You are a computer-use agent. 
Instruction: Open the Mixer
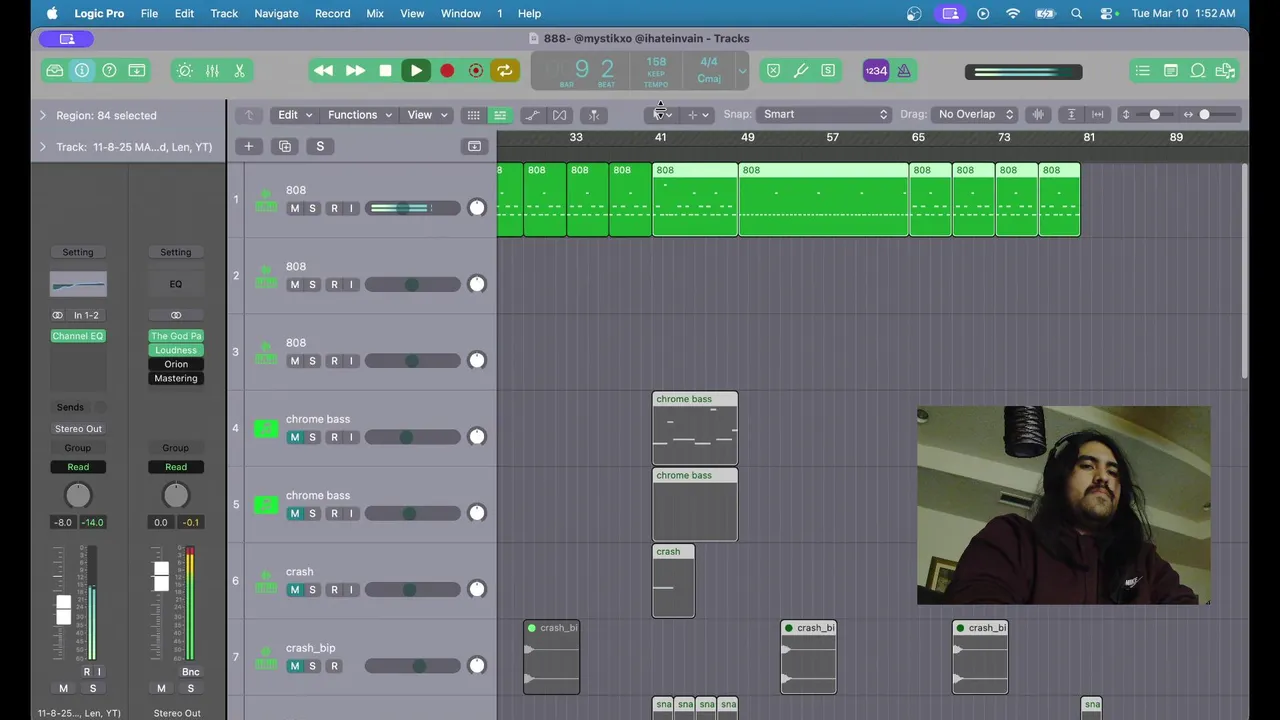212,71
